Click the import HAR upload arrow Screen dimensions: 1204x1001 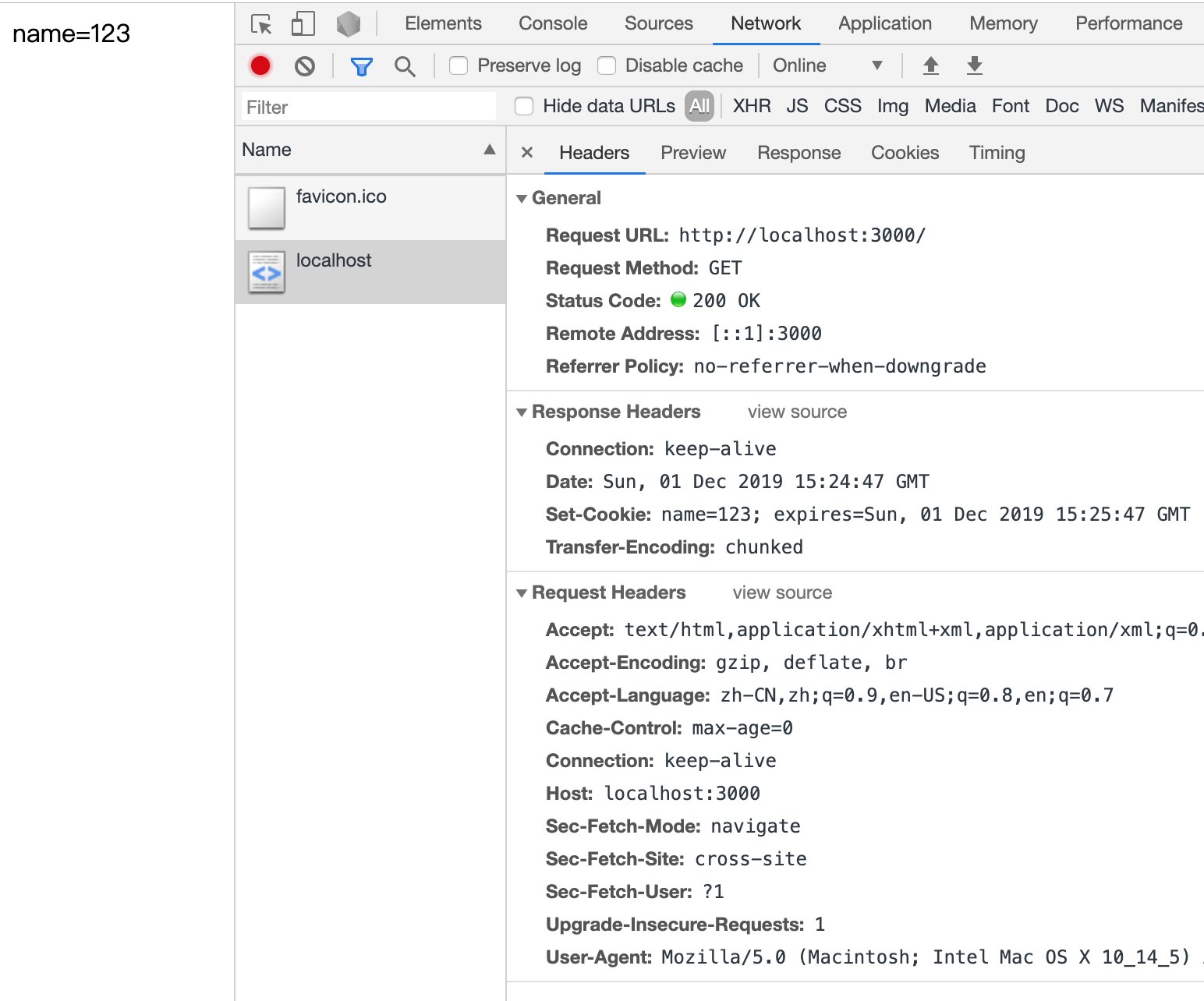click(930, 65)
